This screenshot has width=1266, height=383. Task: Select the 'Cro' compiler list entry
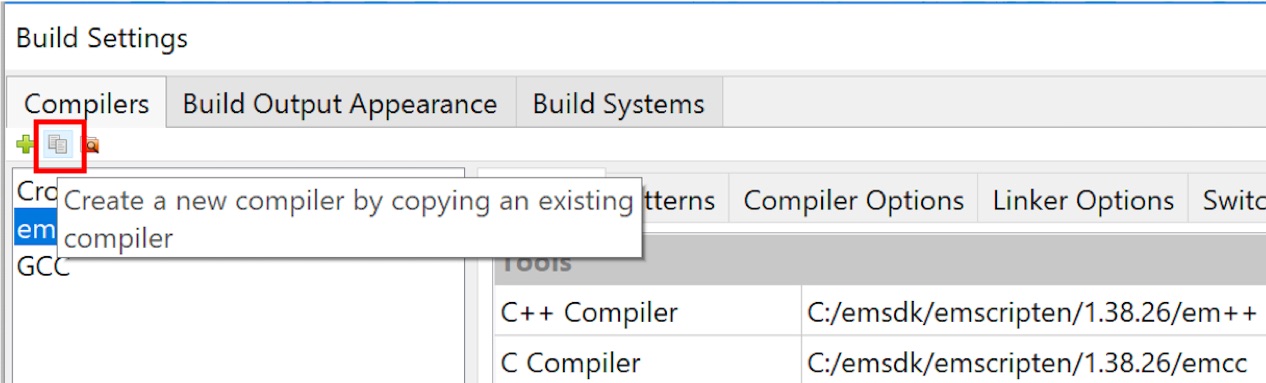click(x=35, y=191)
